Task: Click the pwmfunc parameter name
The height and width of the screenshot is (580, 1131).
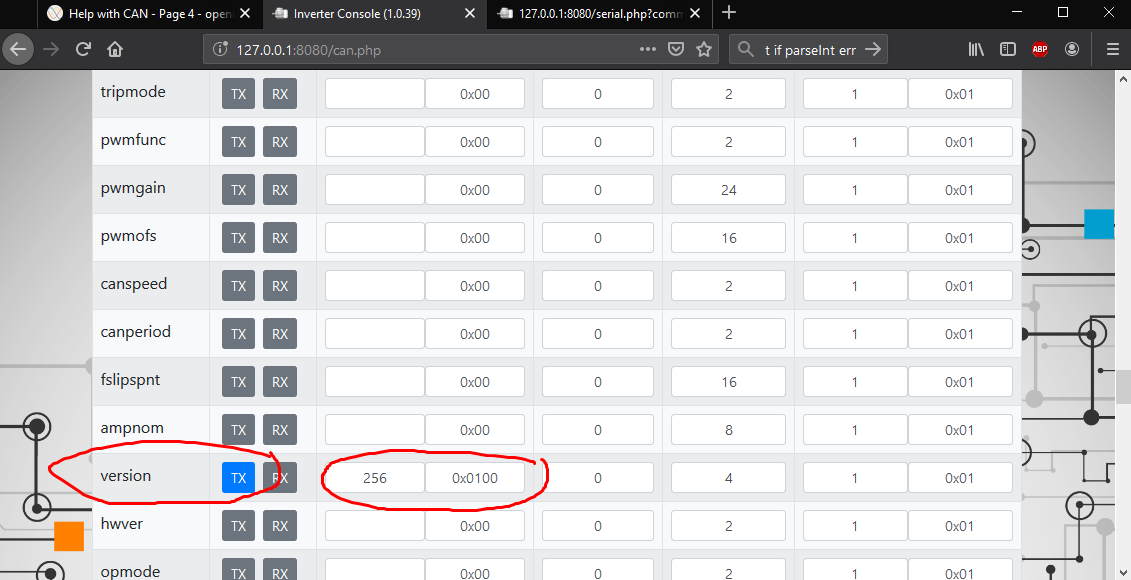Action: pyautogui.click(x=133, y=140)
